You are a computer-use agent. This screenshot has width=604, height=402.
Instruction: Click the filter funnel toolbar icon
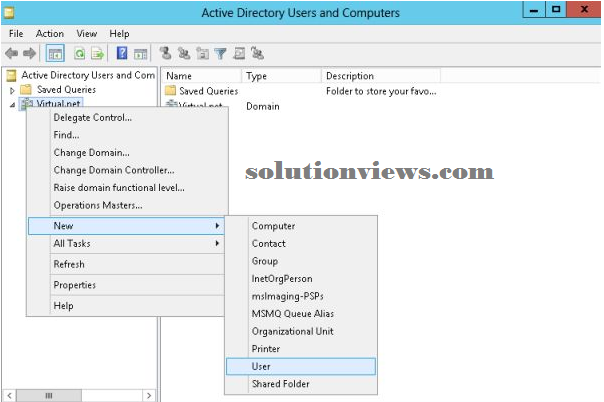[x=221, y=54]
